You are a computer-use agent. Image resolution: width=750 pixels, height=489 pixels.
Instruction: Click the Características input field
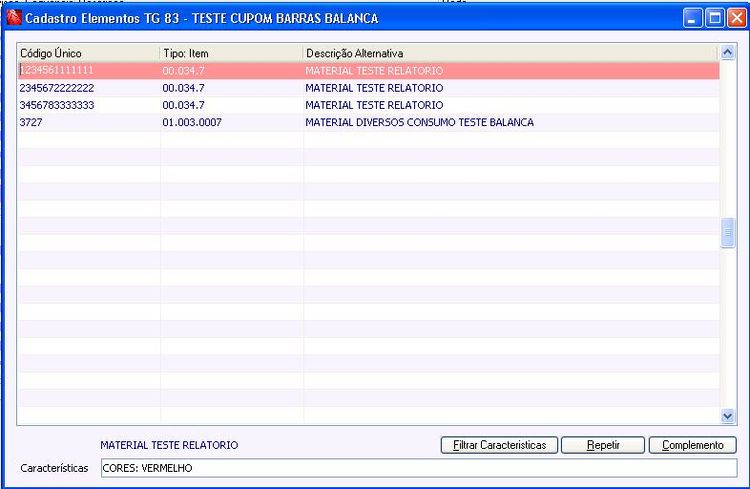pyautogui.click(x=419, y=468)
